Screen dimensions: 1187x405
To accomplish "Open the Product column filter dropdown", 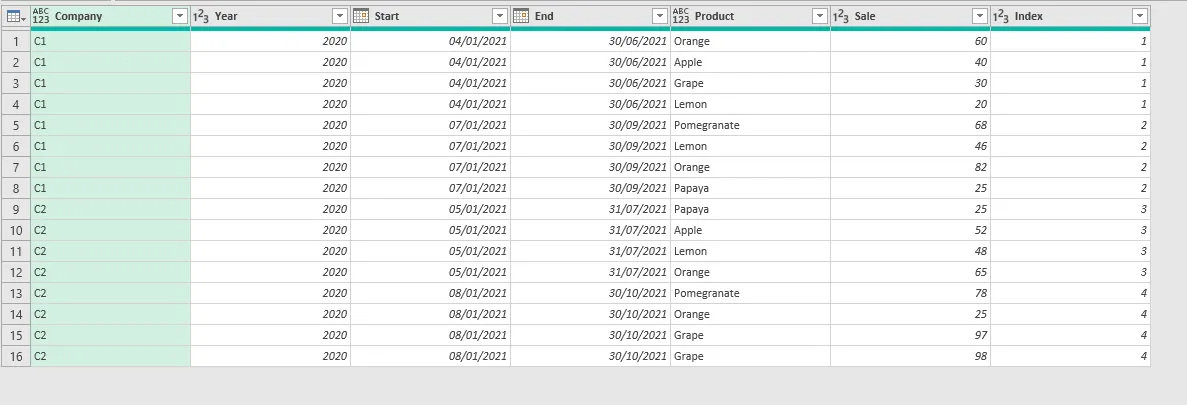I will [x=820, y=16].
